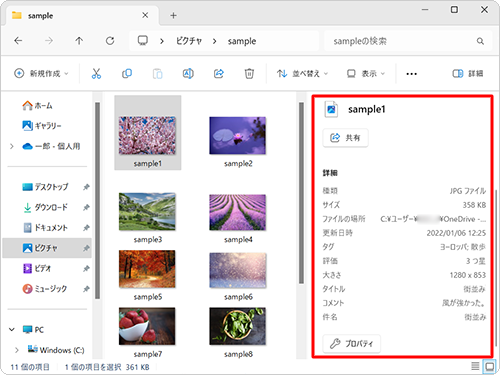Expand the Windows (C:) drive node
The width and height of the screenshot is (500, 375).
[17, 350]
